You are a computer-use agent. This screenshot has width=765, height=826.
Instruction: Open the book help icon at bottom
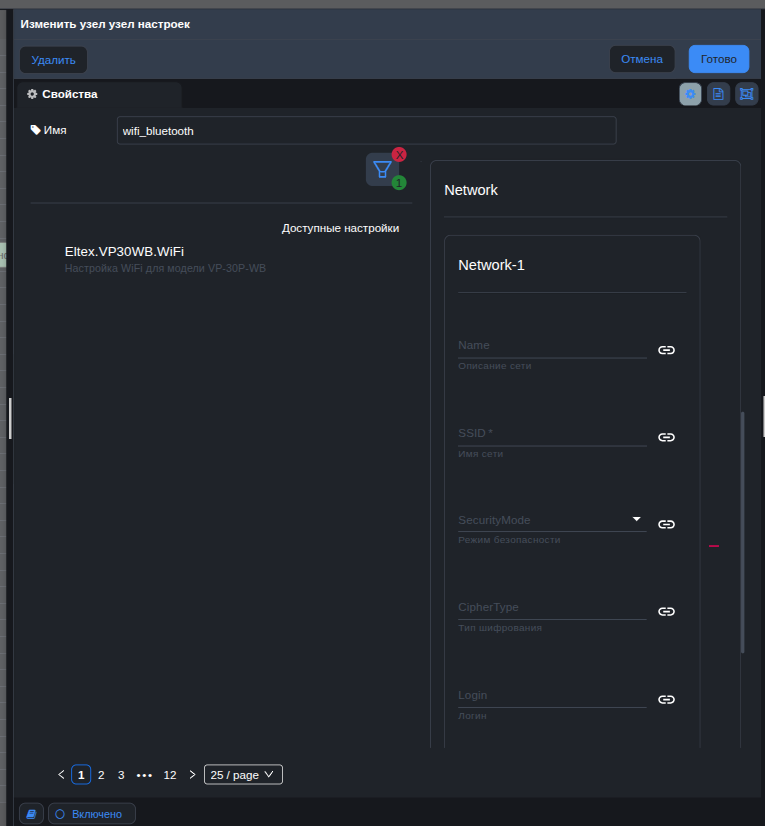click(x=31, y=814)
